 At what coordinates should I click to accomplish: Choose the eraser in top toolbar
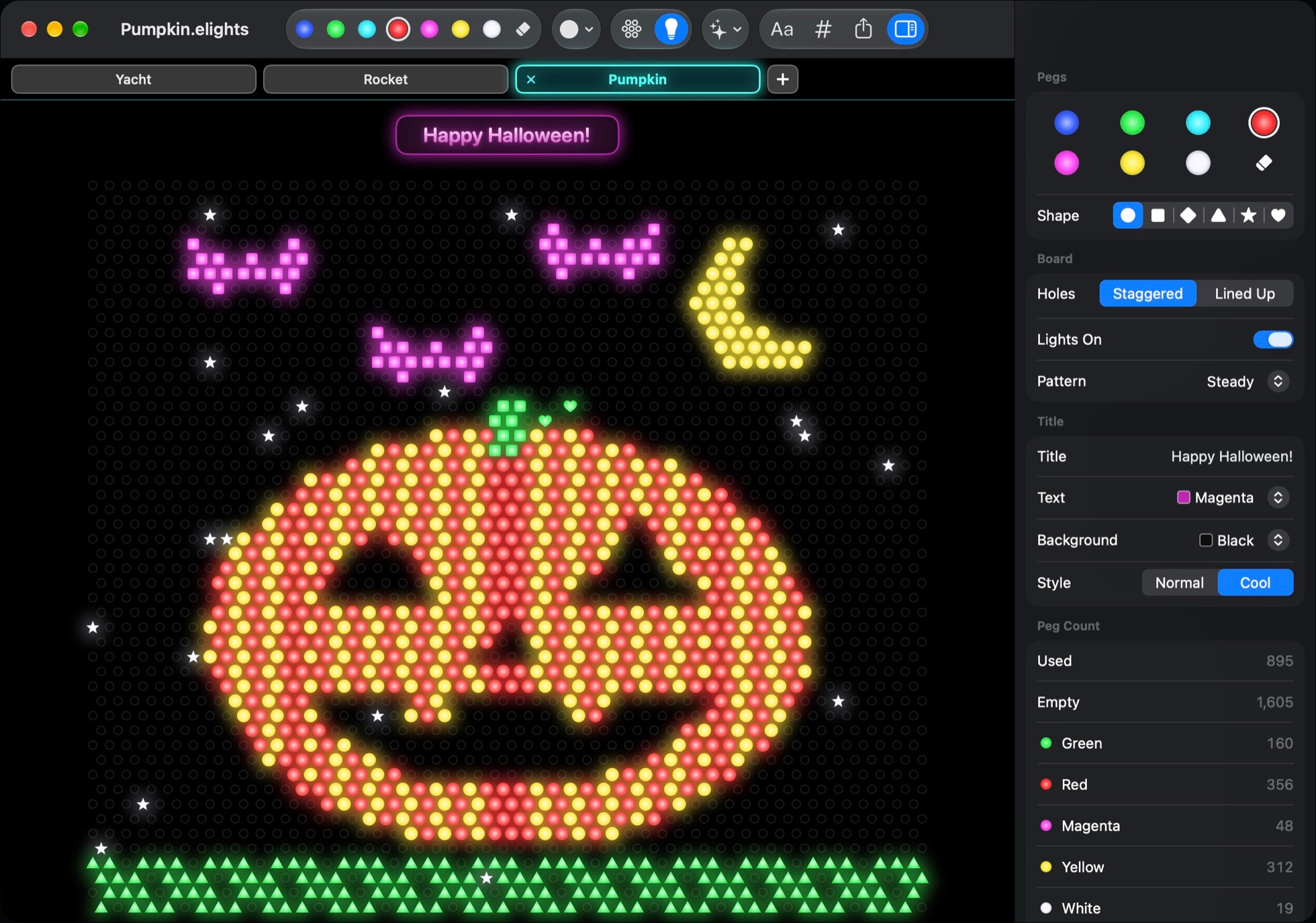pos(523,29)
